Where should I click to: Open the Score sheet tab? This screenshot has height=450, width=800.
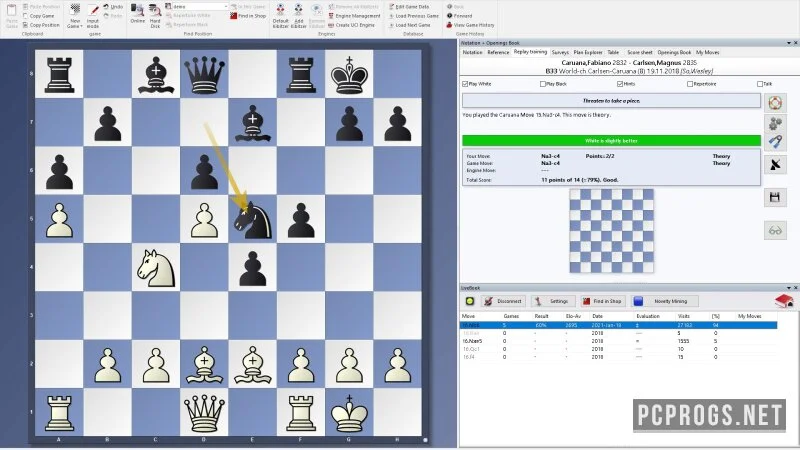click(639, 52)
